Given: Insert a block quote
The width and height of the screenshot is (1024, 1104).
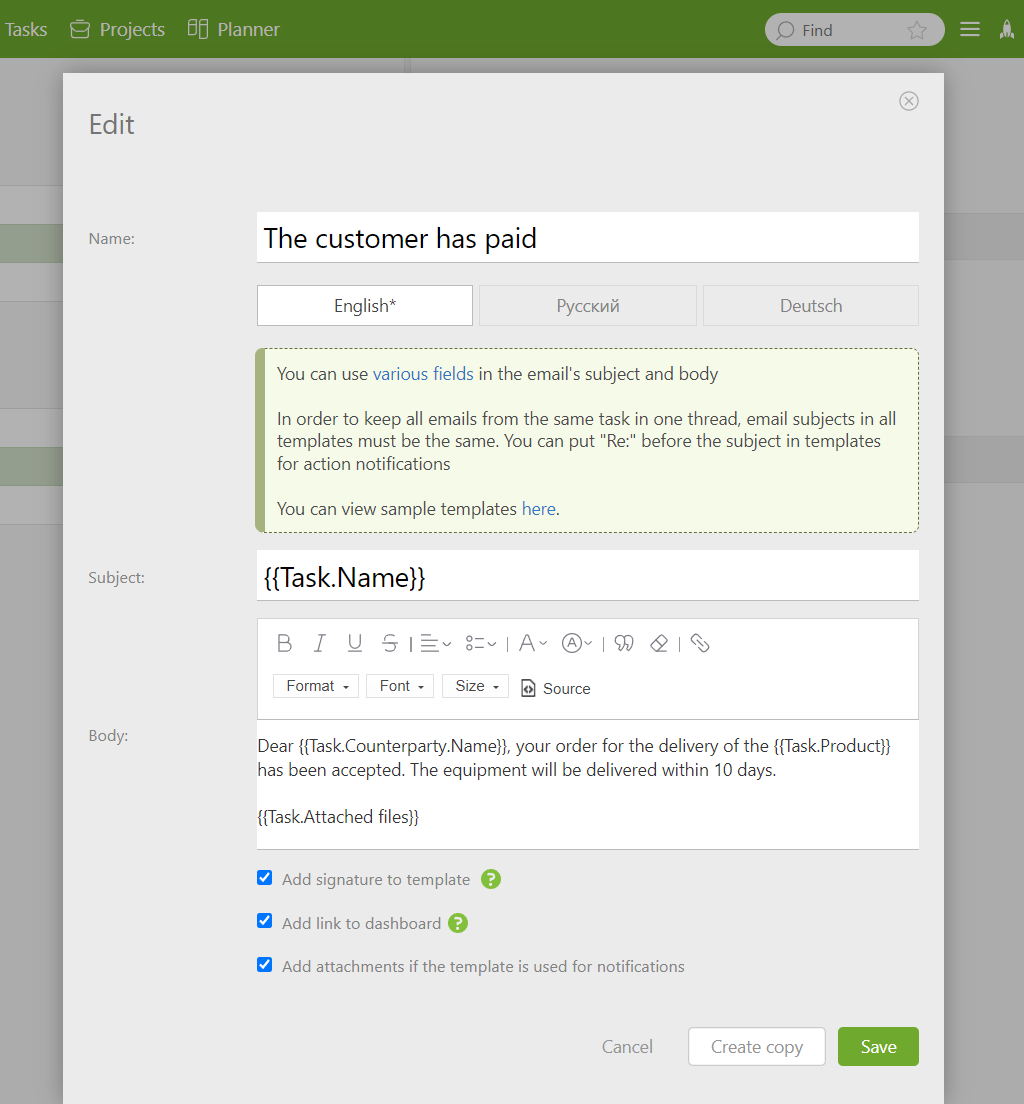Looking at the screenshot, I should (x=624, y=644).
